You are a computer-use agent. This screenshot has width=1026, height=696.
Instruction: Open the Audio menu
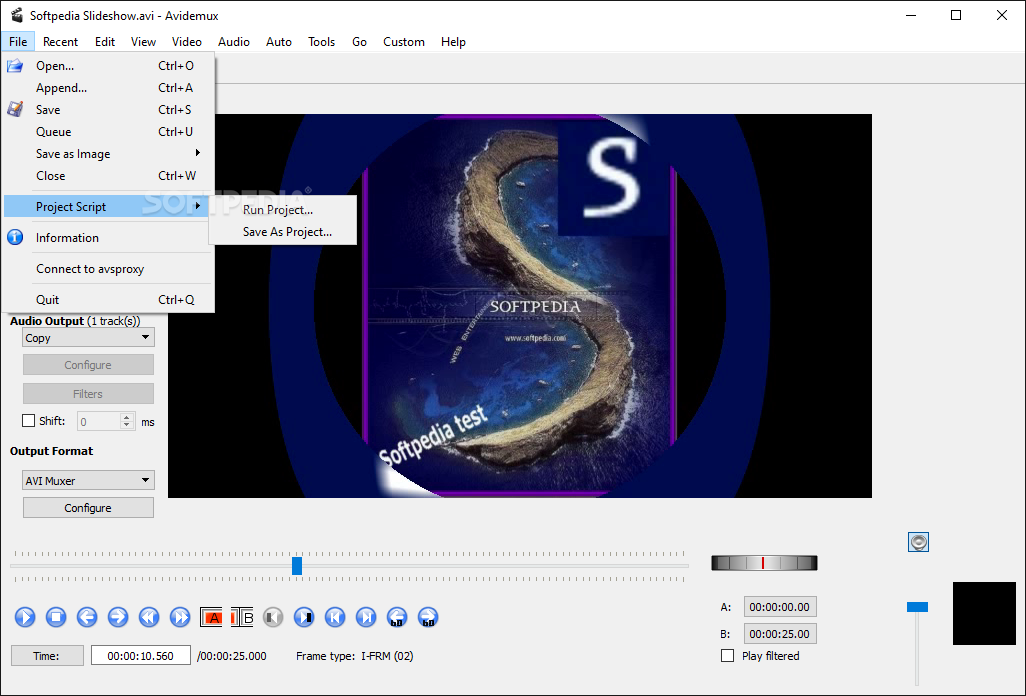tap(234, 42)
